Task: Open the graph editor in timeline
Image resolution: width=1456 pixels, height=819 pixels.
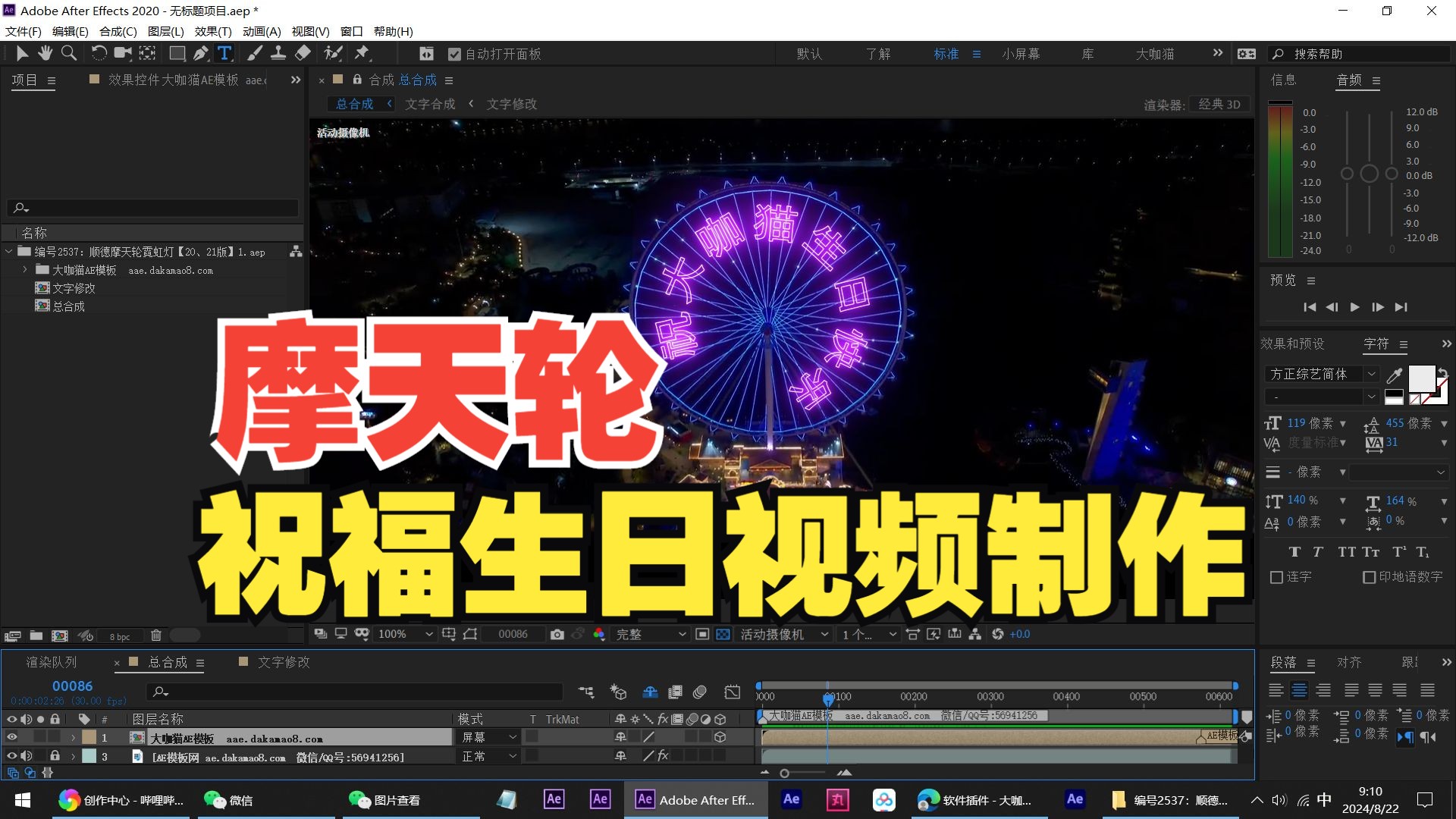Action: tap(732, 692)
